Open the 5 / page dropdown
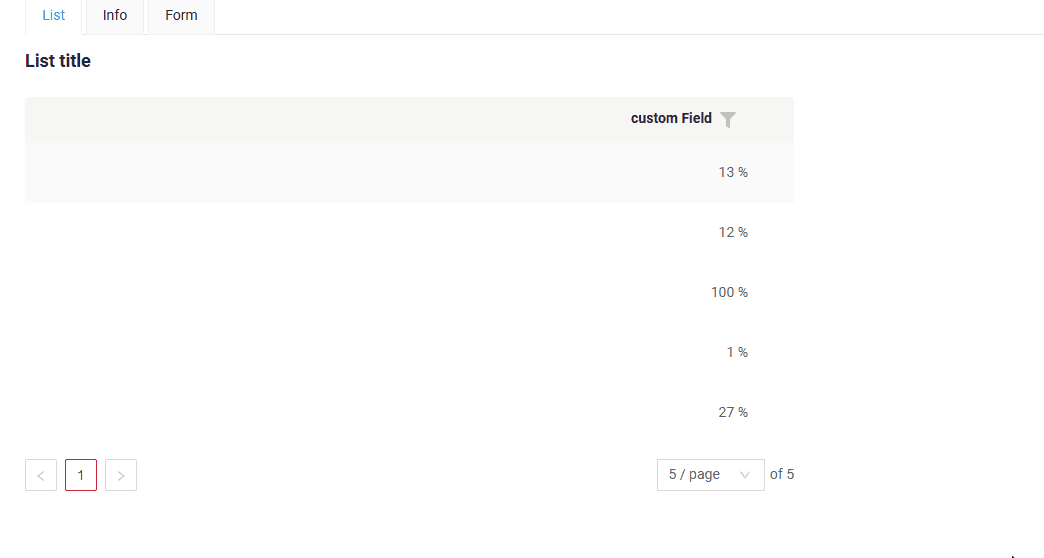1044x558 pixels. coord(710,475)
